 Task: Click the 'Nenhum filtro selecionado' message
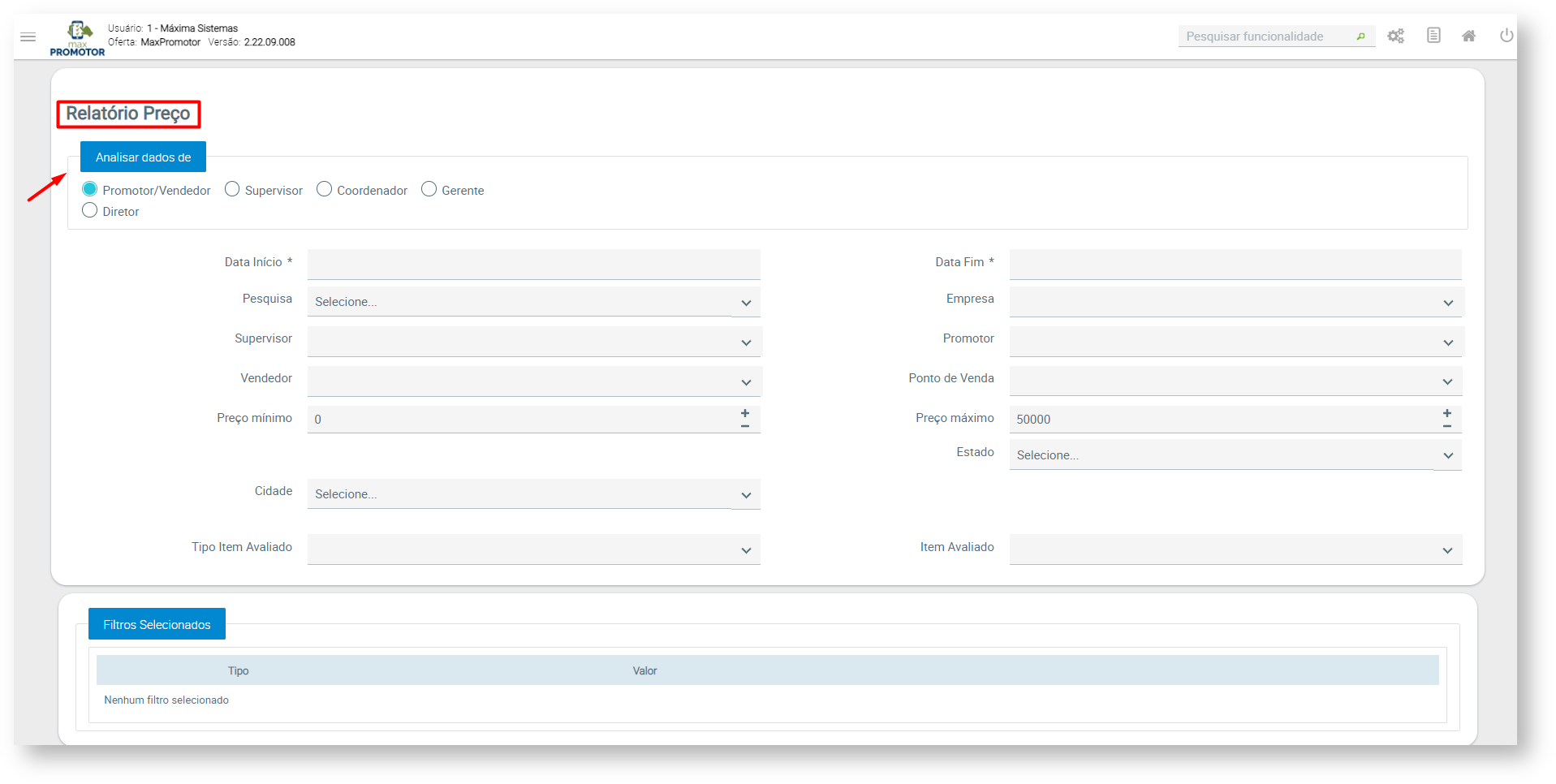tap(166, 700)
